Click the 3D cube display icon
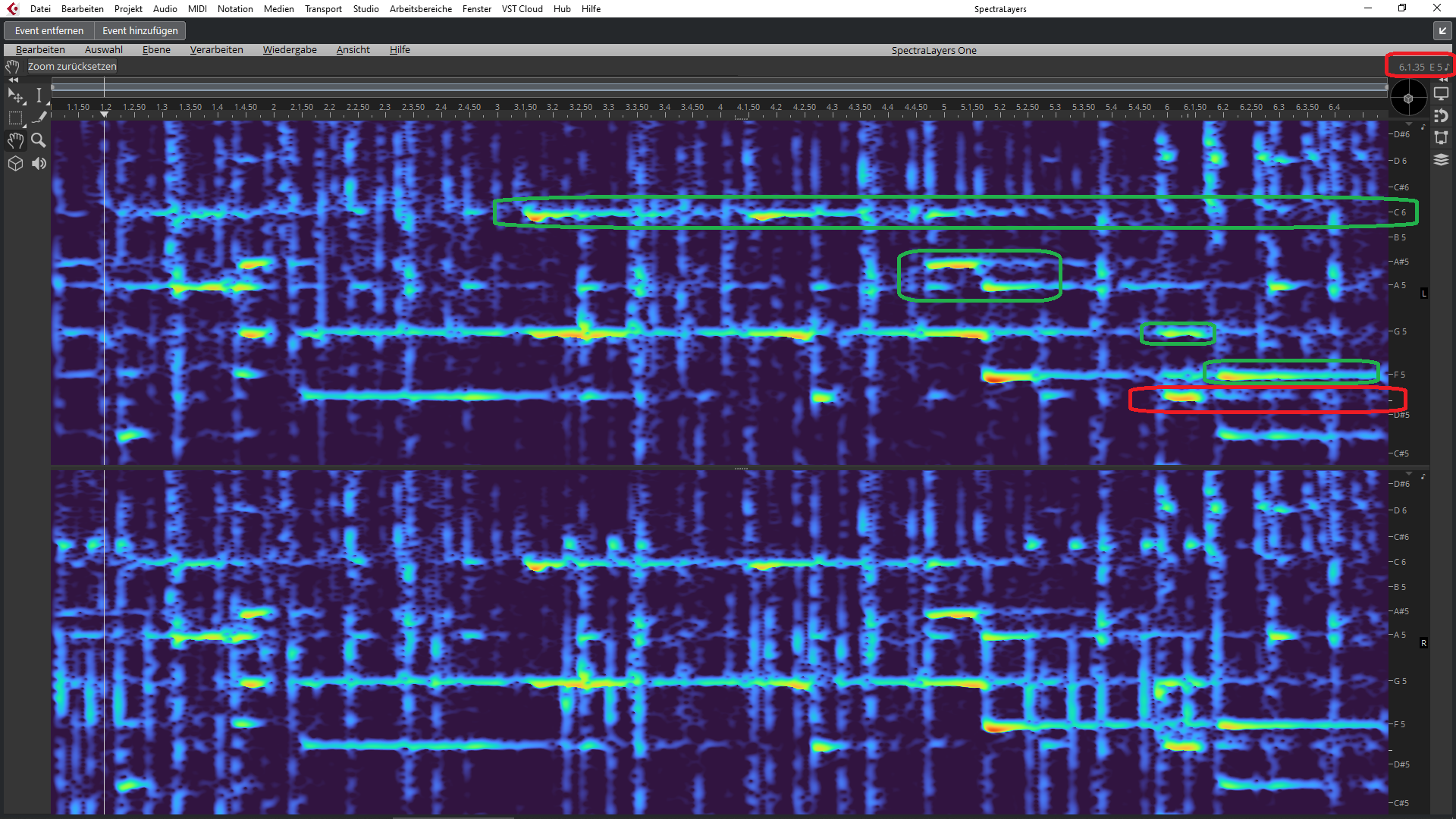Screen dimensions: 1456x819 pyautogui.click(x=15, y=163)
